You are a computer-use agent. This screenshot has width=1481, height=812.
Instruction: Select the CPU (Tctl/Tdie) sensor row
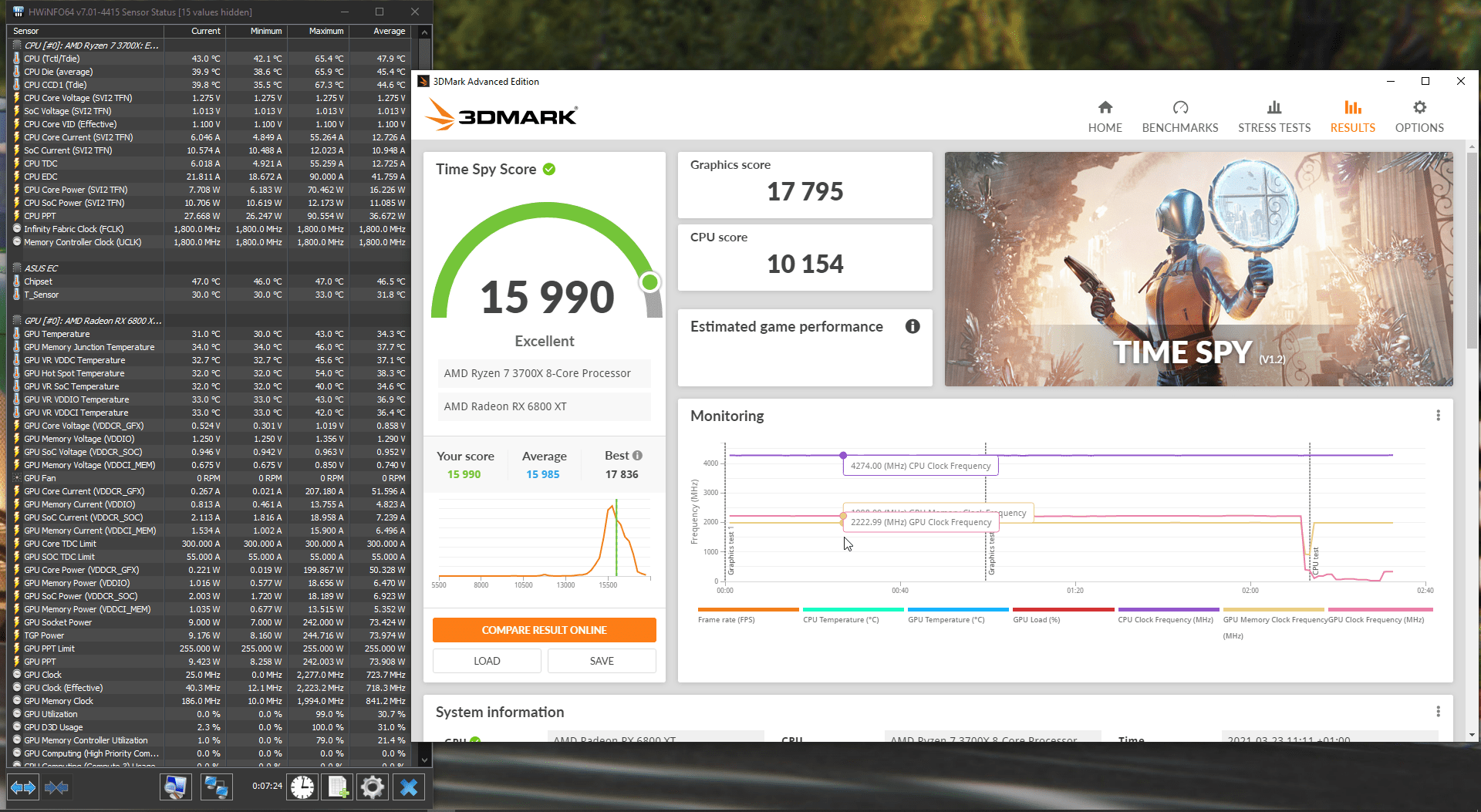point(209,59)
